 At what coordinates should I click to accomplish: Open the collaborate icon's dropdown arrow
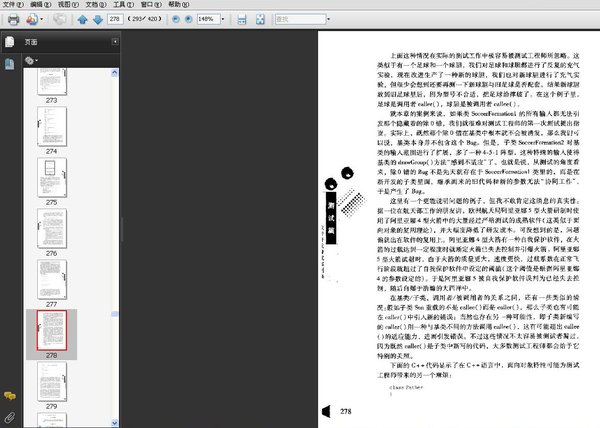click(42, 19)
